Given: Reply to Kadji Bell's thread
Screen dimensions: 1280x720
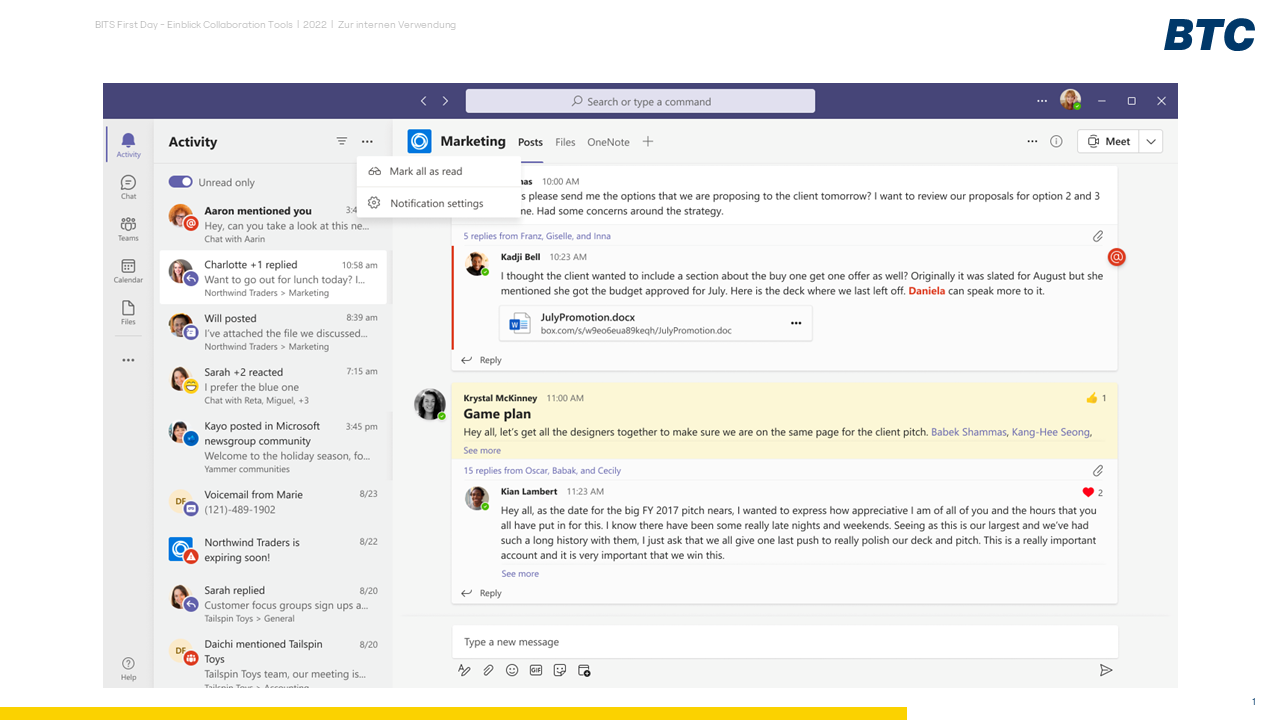Looking at the screenshot, I should pyautogui.click(x=481, y=360).
